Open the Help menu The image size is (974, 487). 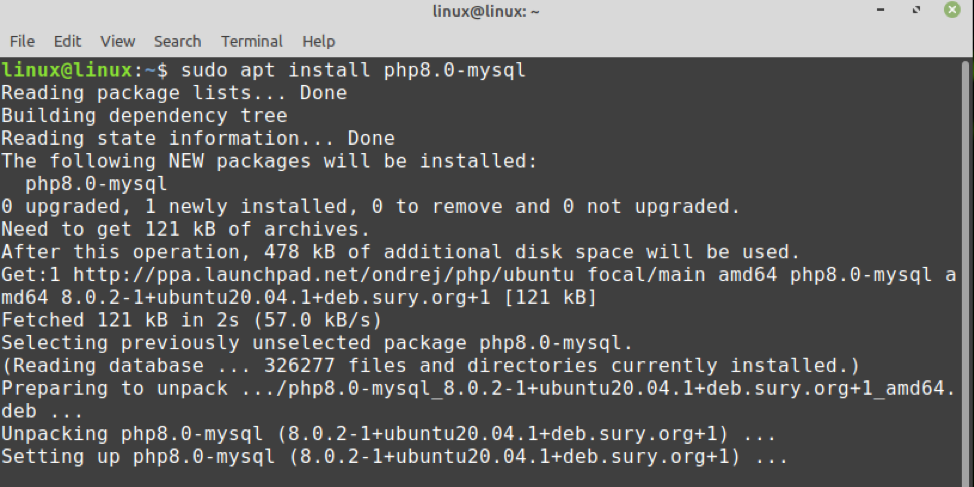pos(318,41)
